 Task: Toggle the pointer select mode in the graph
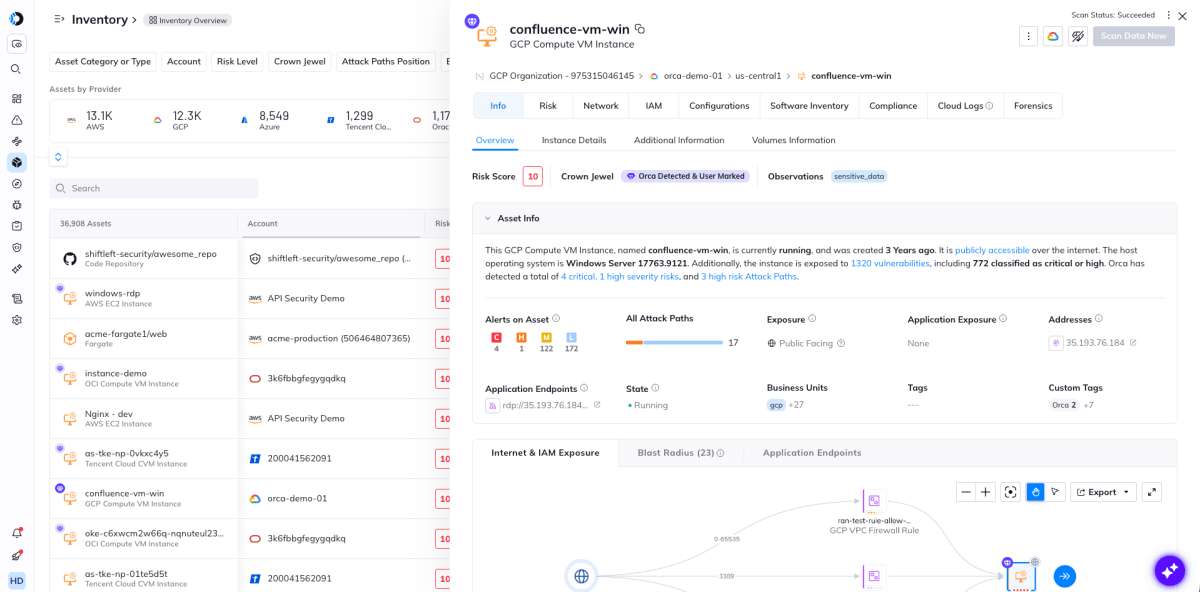pos(1055,492)
